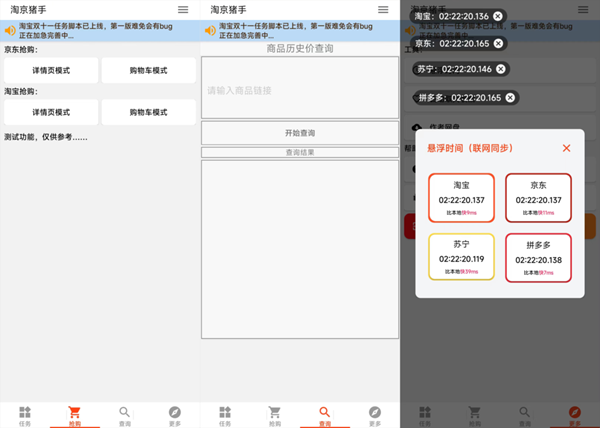Viewport: 600px width, 428px height.
Task: Tap 淘京猪手 title on the 抢购 screen
Action: click(28, 10)
